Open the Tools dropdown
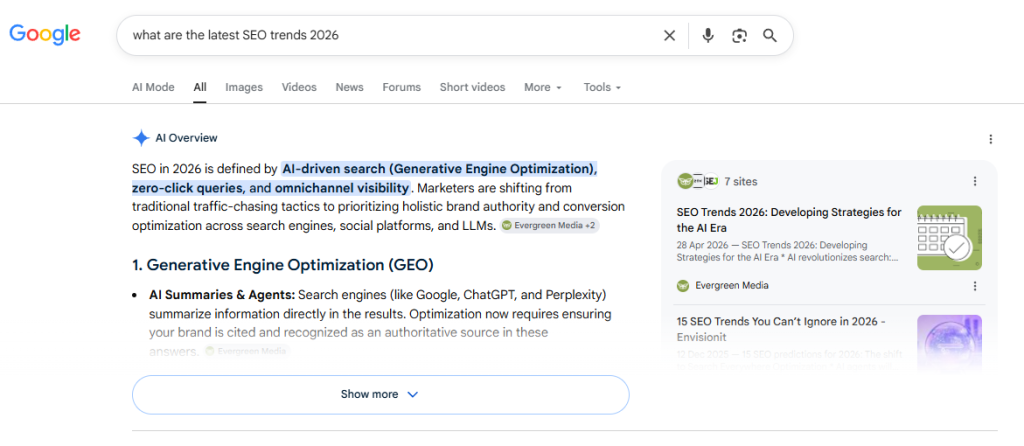1024x446 pixels. pos(602,87)
